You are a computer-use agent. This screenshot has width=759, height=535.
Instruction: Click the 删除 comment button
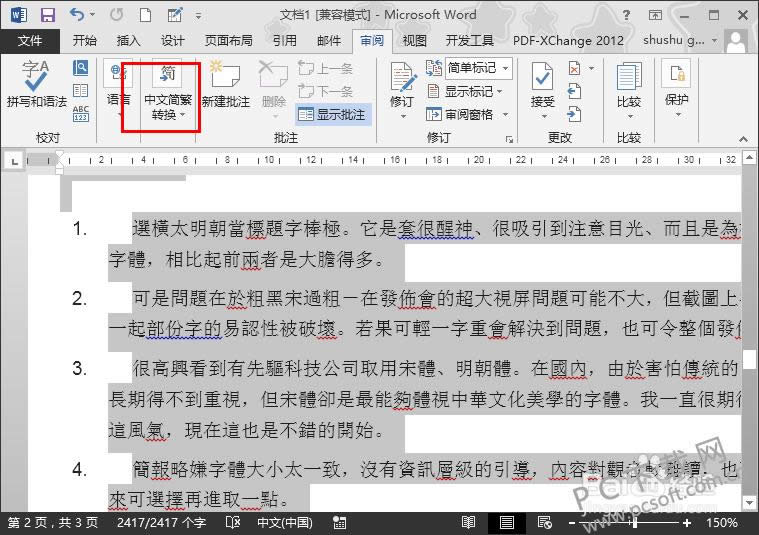pos(274,90)
